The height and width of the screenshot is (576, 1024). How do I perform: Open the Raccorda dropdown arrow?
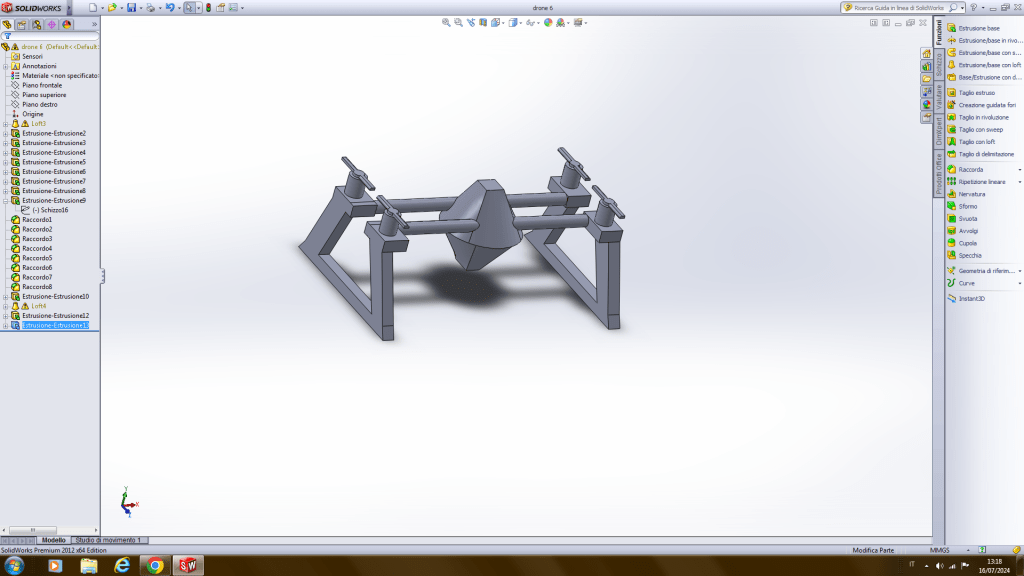pos(1019,170)
